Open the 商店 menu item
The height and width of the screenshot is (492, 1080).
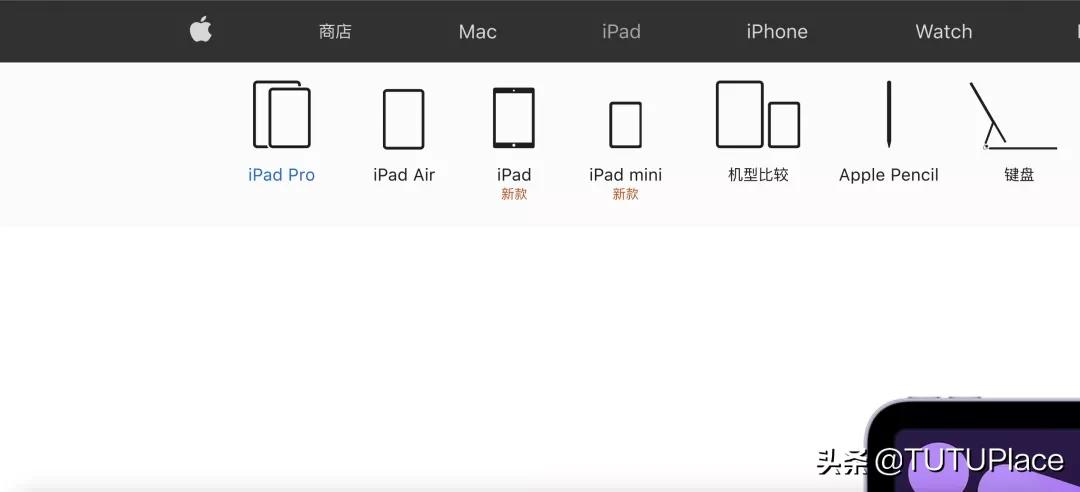point(335,32)
